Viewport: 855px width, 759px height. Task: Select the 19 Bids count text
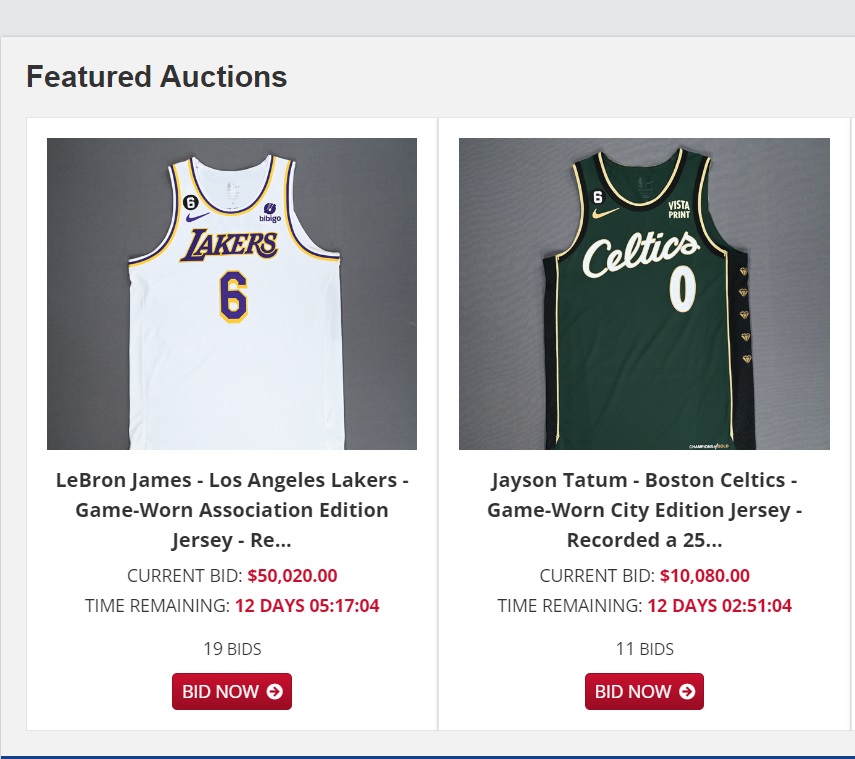click(232, 649)
